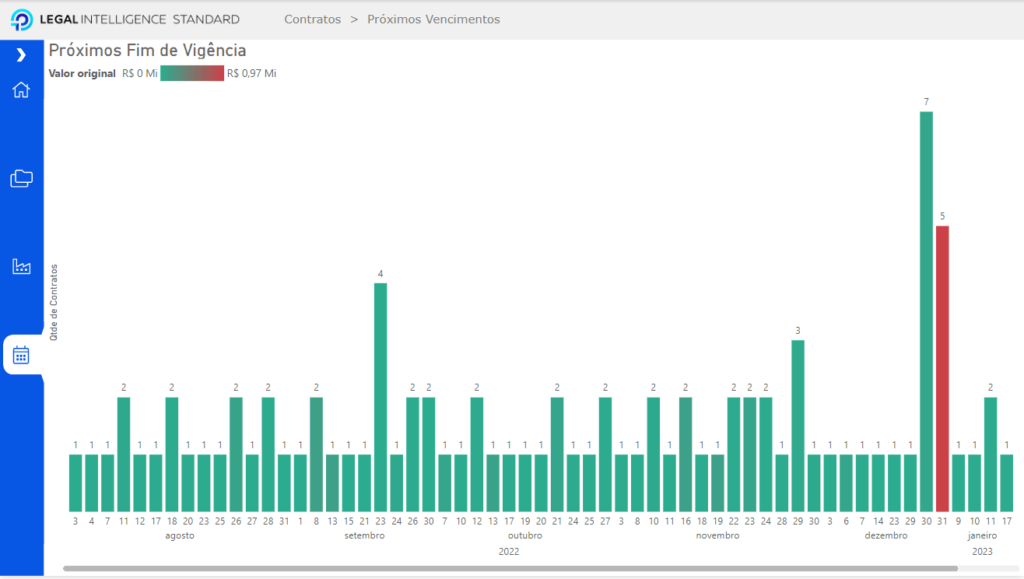Click the 2023 year axis label
1024x579 pixels.
[x=982, y=551]
